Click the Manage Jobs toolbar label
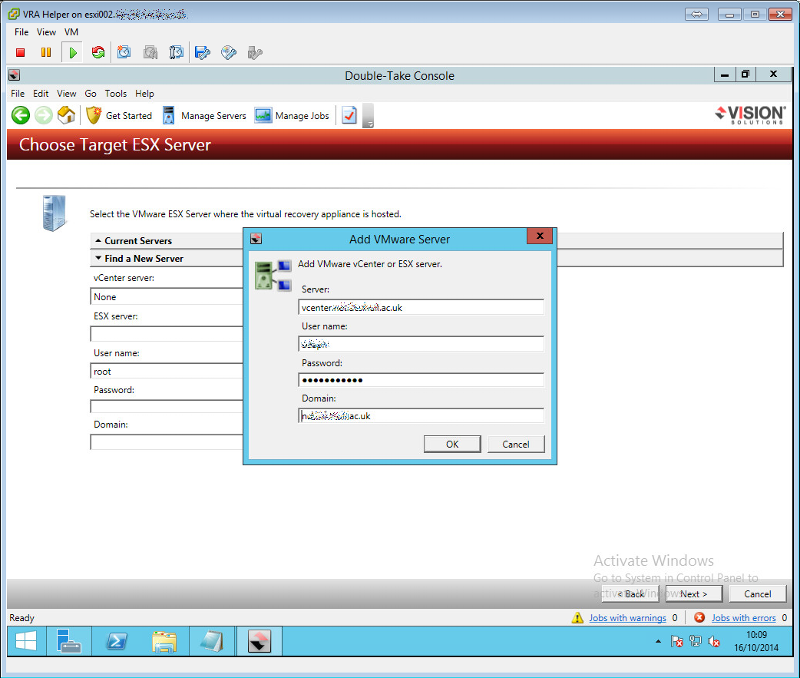The width and height of the screenshot is (800, 678). coord(302,116)
